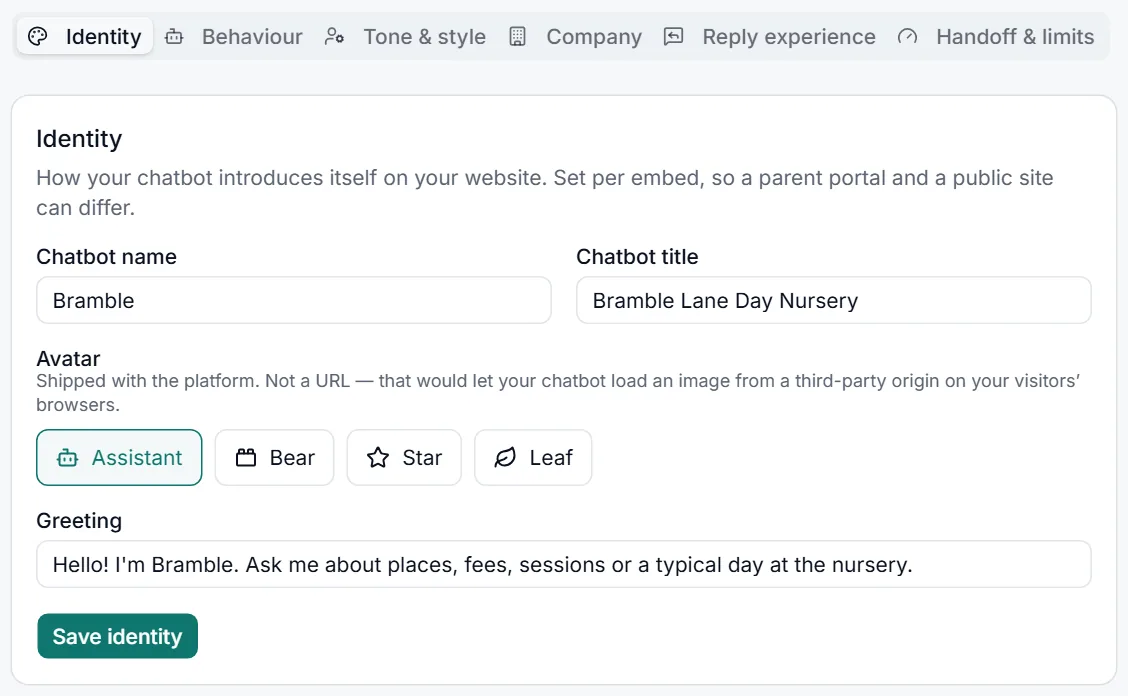This screenshot has height=696, width=1128.
Task: Click the Chatbot name label
Action: [x=106, y=257]
